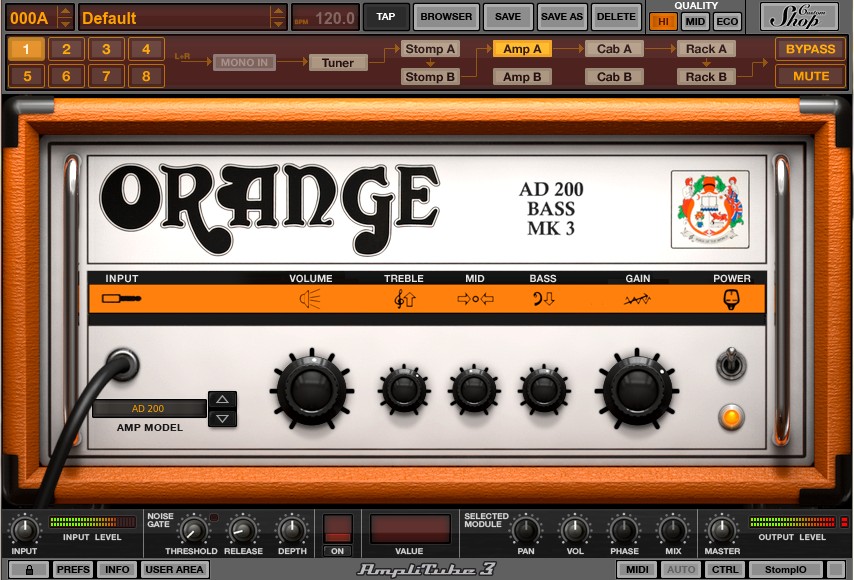Toggle the AUTO button
This screenshot has width=854, height=580.
[681, 570]
